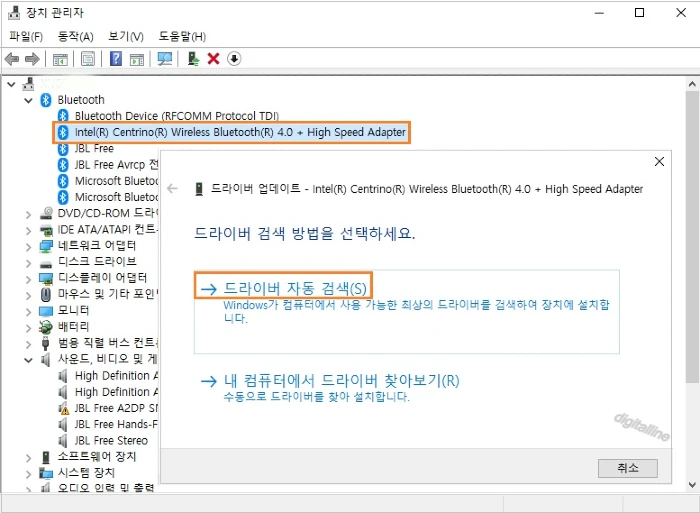Maximize the 장치 관리자 window
700x513 pixels.
pos(639,13)
